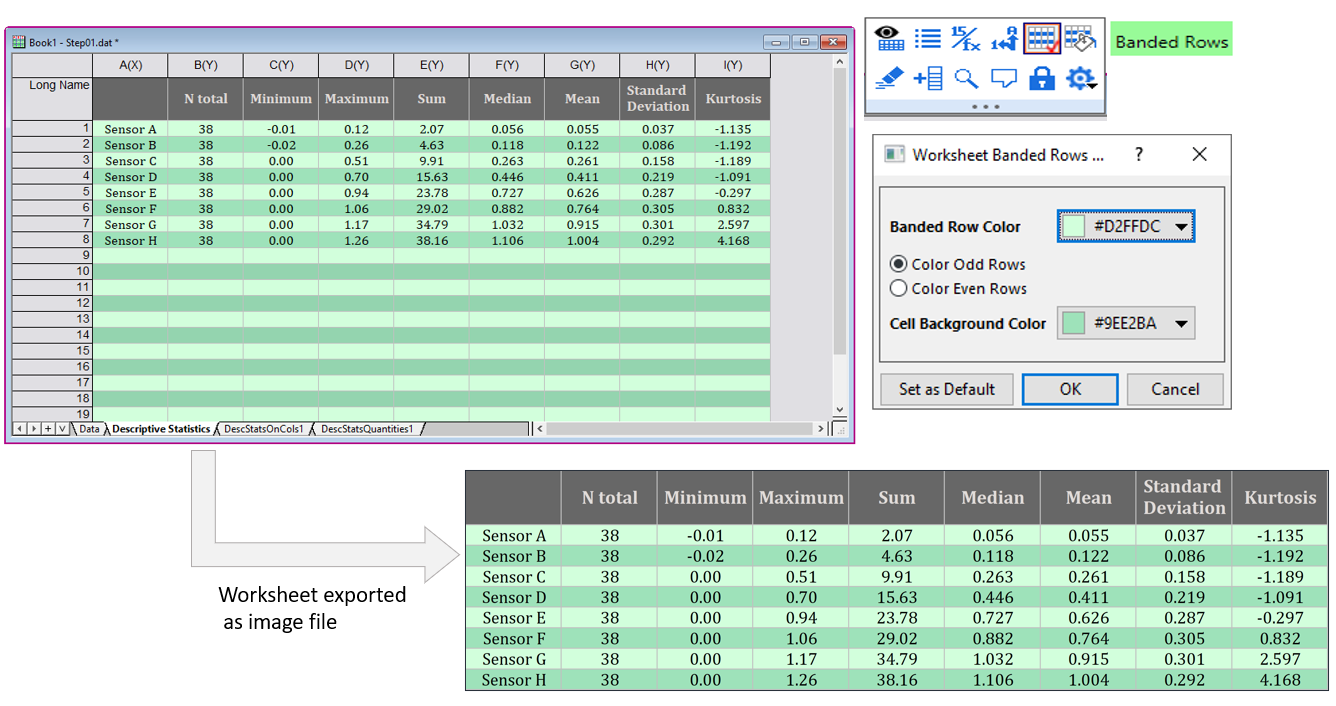
Task: Switch to the Data sheet tab
Action: click(89, 429)
